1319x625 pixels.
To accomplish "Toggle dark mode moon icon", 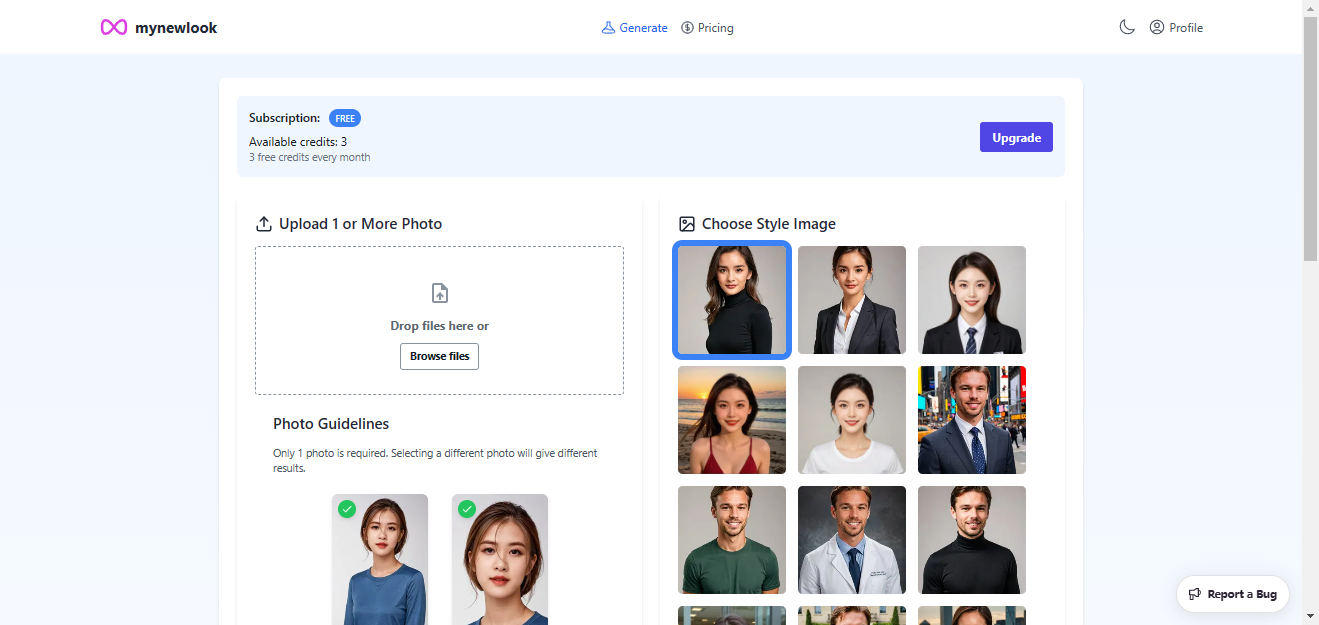I will click(x=1127, y=28).
